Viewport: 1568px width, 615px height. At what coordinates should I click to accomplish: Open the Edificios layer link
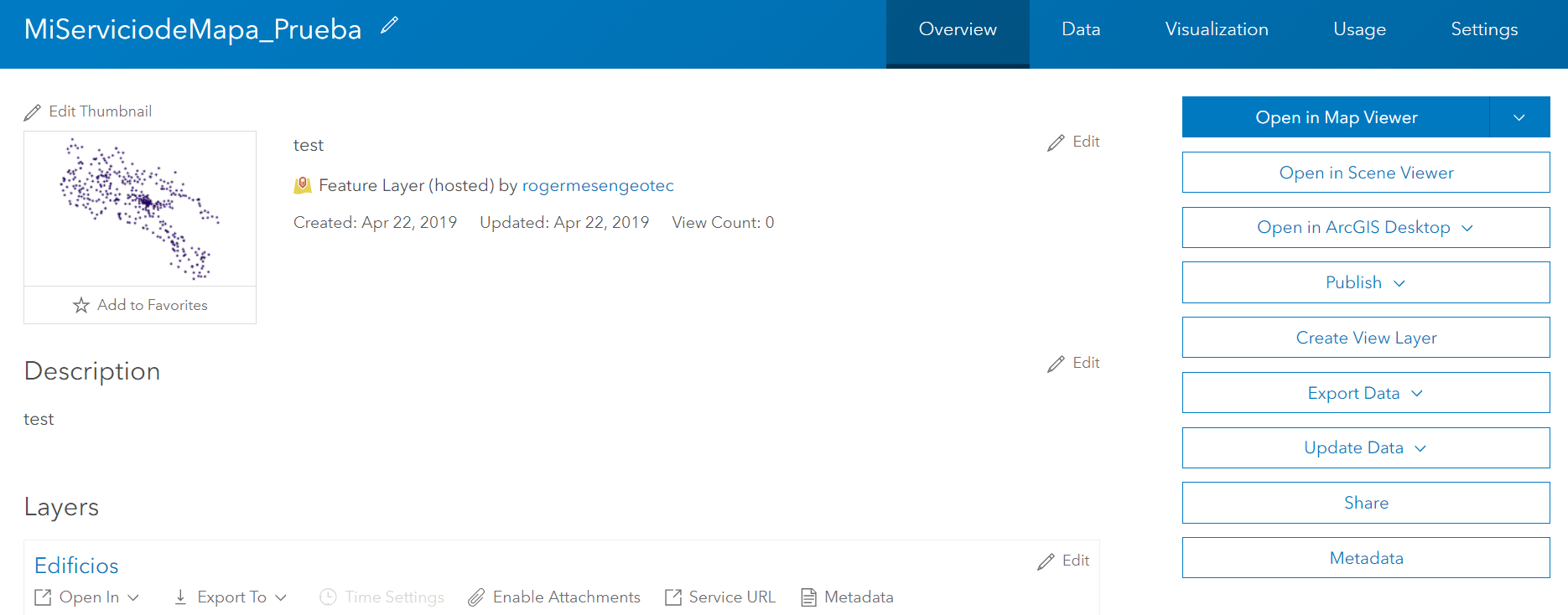point(76,566)
